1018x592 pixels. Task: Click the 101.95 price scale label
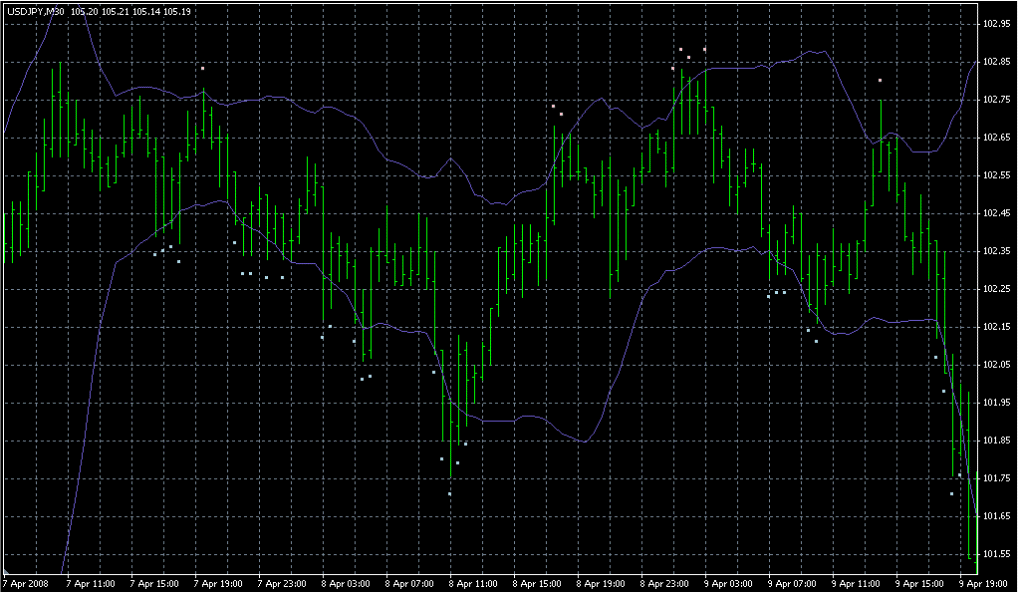tap(997, 402)
